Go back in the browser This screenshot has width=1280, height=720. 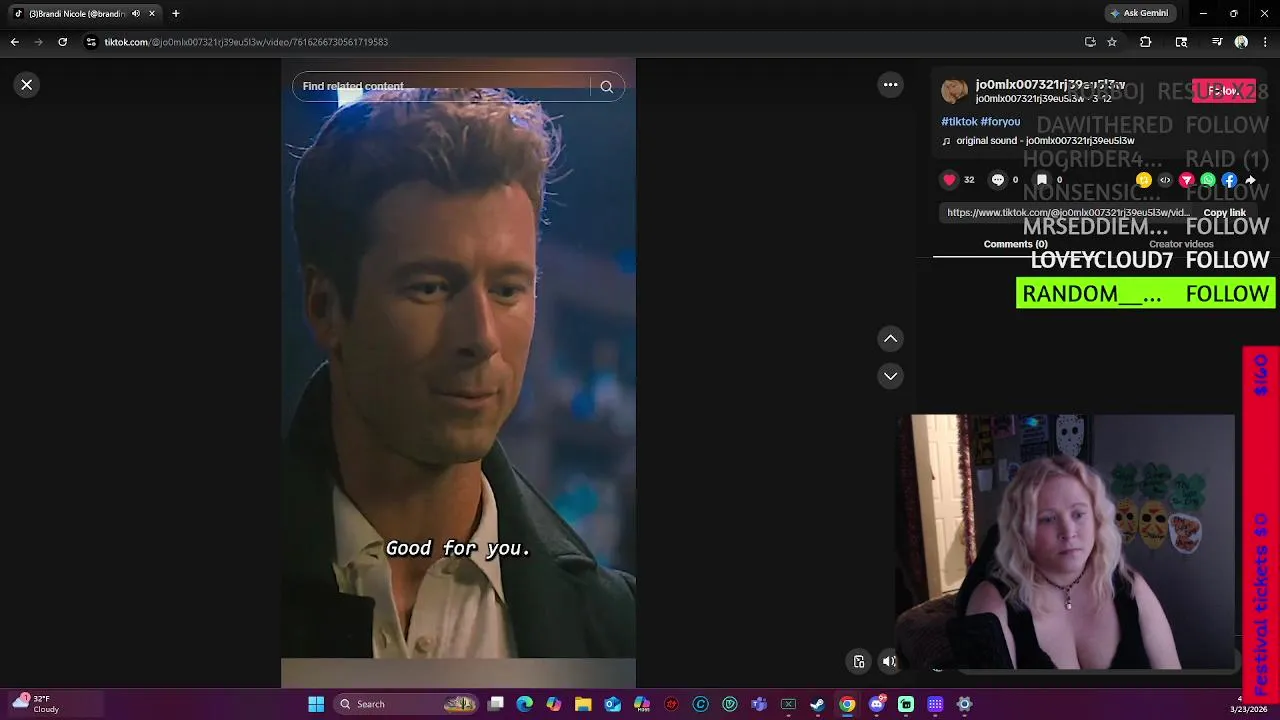pos(14,42)
